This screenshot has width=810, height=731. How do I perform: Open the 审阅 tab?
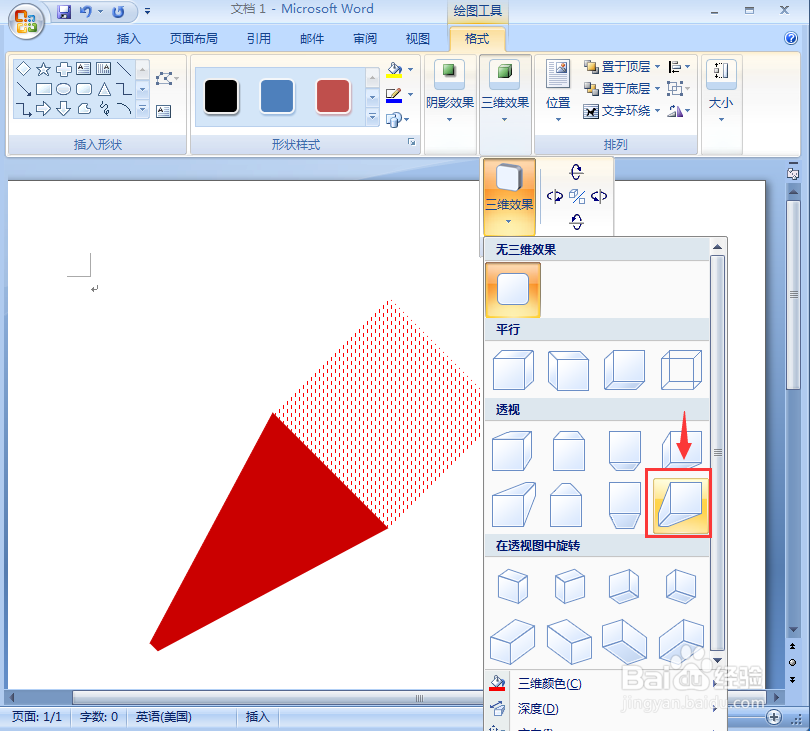tap(365, 39)
